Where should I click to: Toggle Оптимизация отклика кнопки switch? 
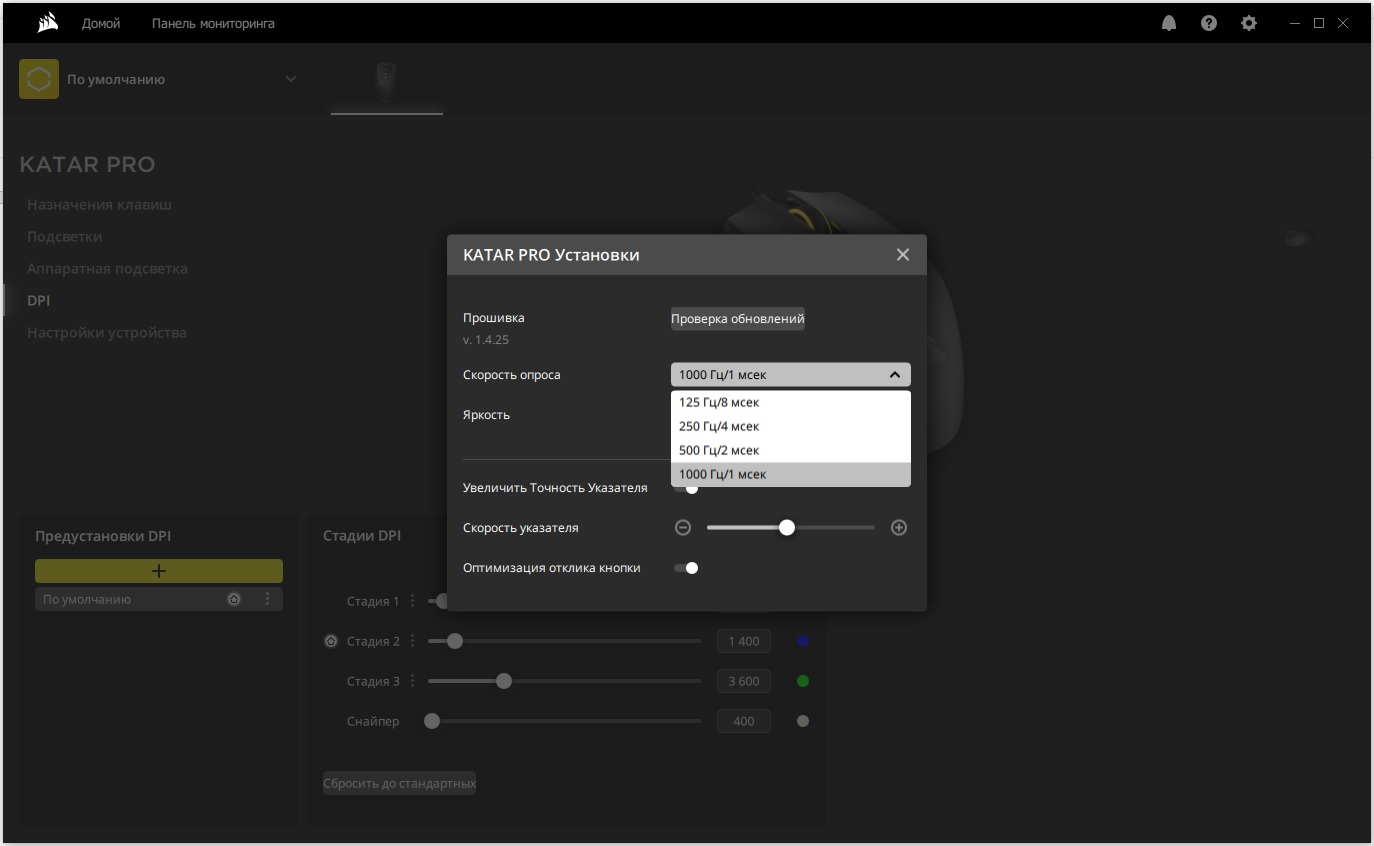pyautogui.click(x=686, y=568)
